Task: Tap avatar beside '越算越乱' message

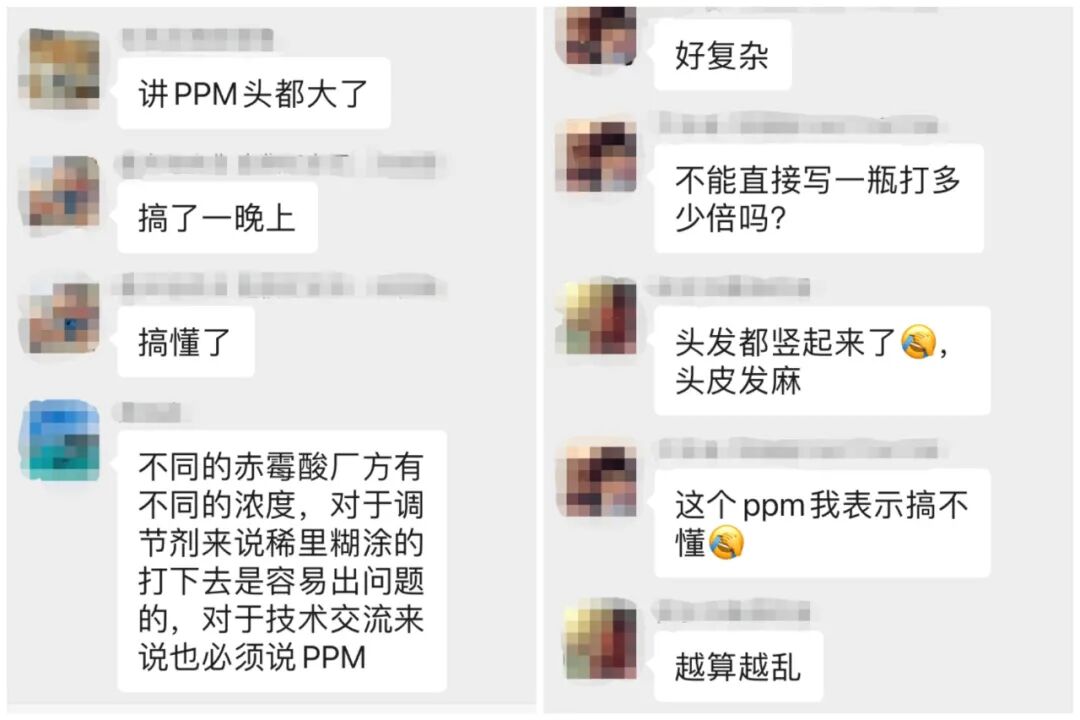Action: click(597, 641)
